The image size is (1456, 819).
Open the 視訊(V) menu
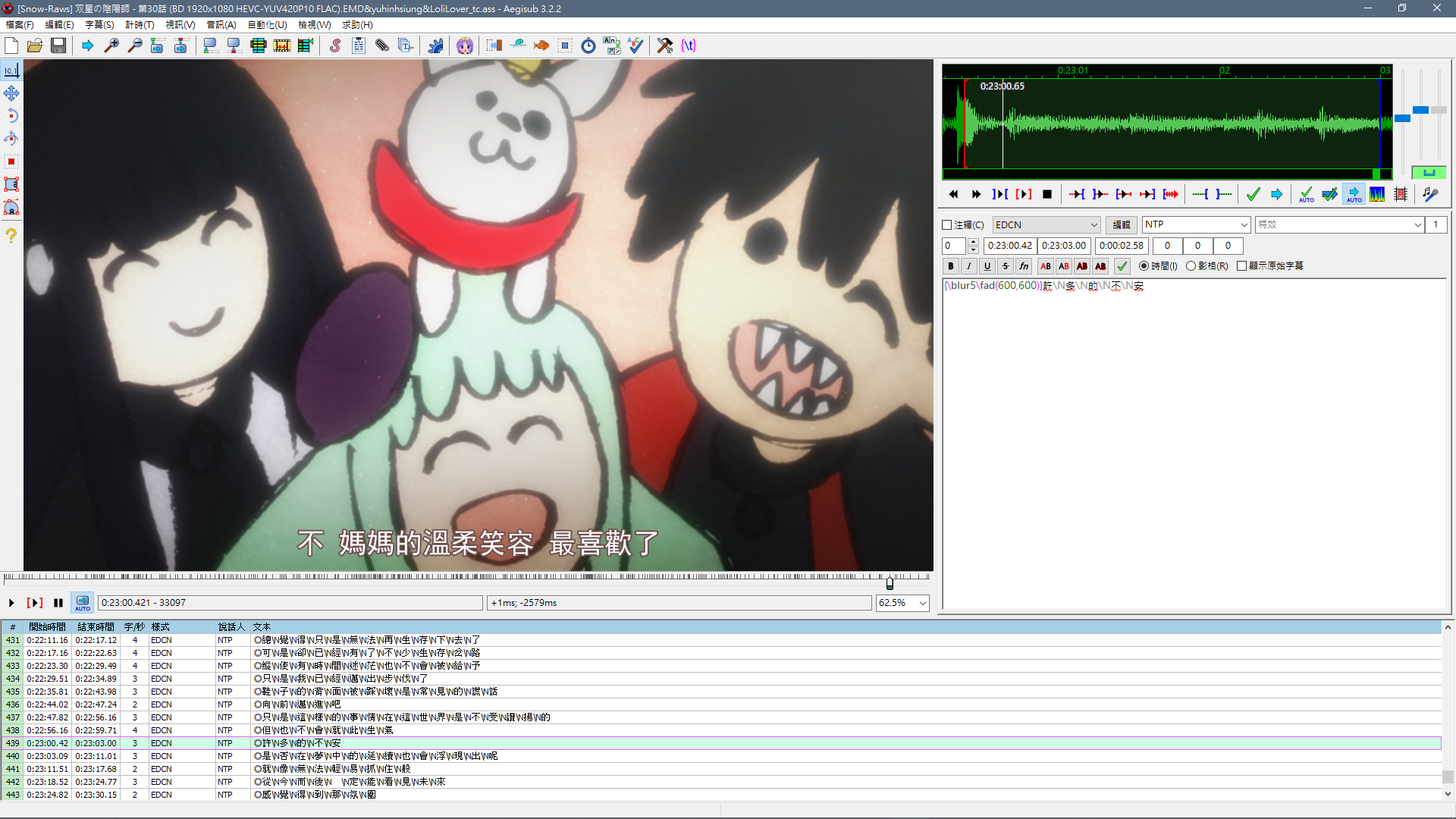(180, 25)
